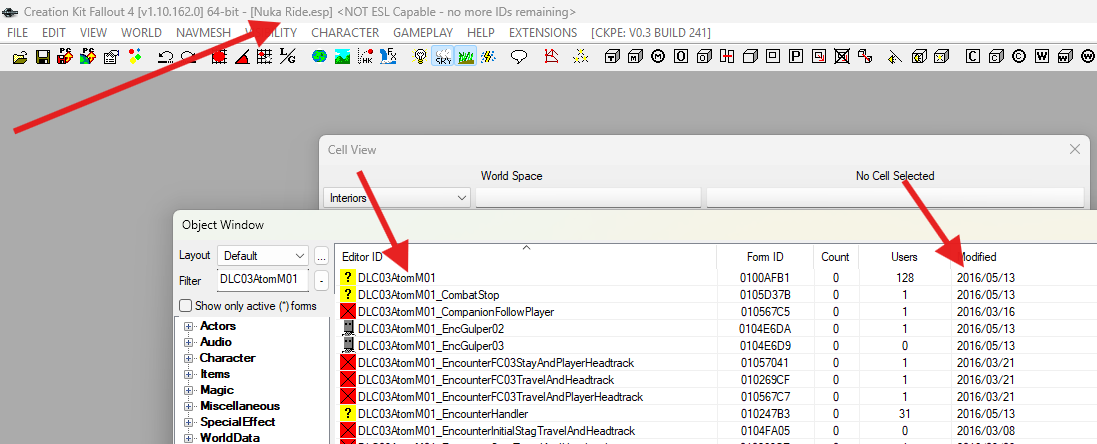Expand the Actors tree node
Screen dimensions: 1097x444
pyautogui.click(x=187, y=326)
